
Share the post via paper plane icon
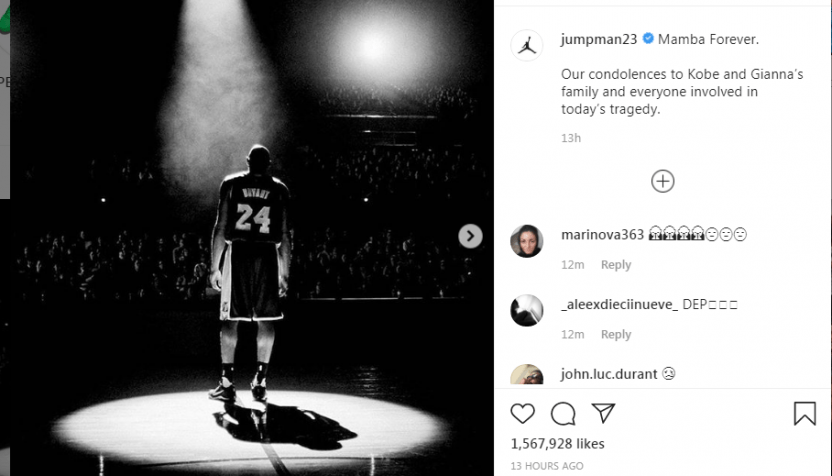click(603, 413)
